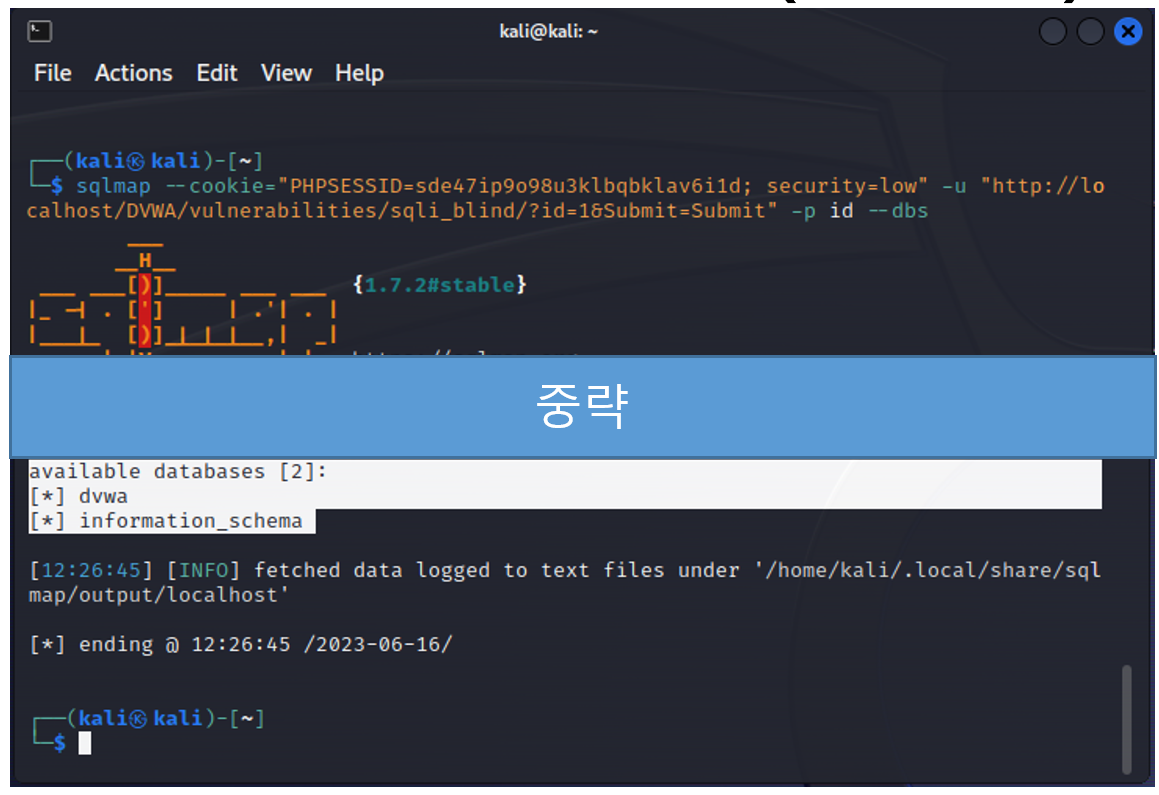Click the 'map/output/localhost' path text
The image size is (1159, 795).
click(x=158, y=596)
